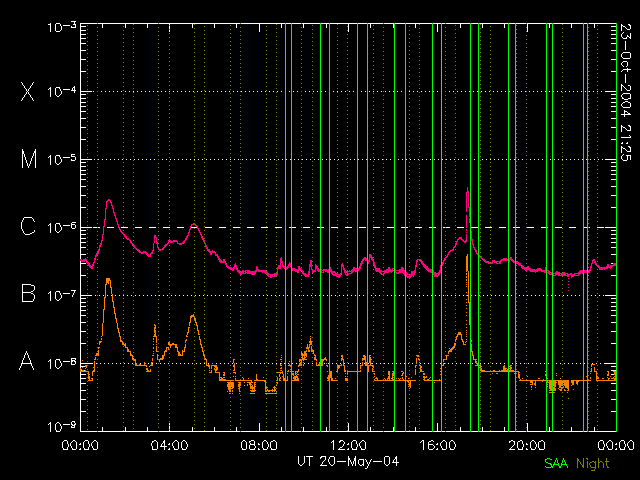Click the UT 20-May-04 axis title
This screenshot has height=480, width=640.
tap(348, 462)
